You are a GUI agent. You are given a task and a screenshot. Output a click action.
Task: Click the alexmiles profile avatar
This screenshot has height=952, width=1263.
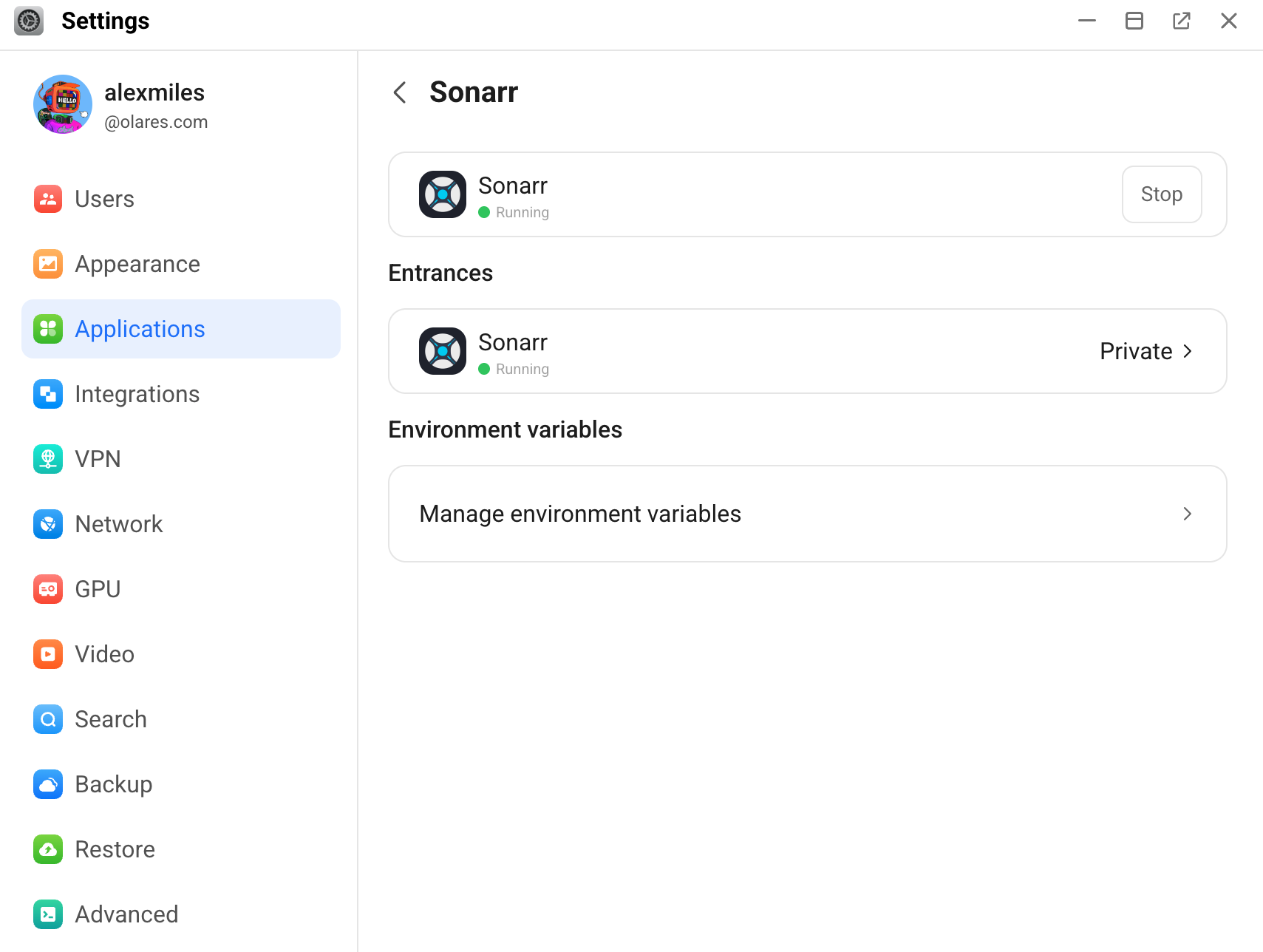(x=63, y=104)
